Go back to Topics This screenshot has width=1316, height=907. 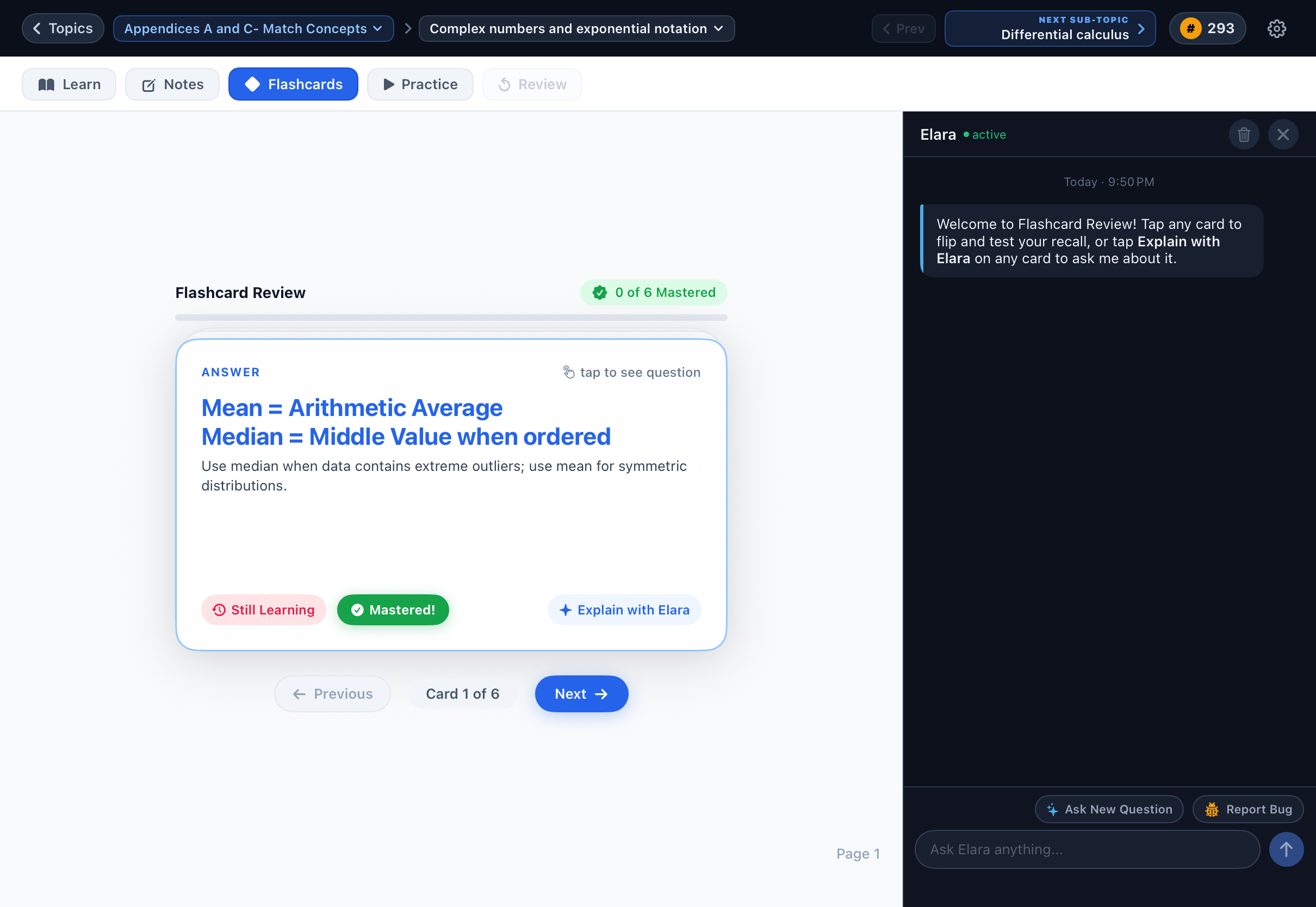pyautogui.click(x=63, y=28)
